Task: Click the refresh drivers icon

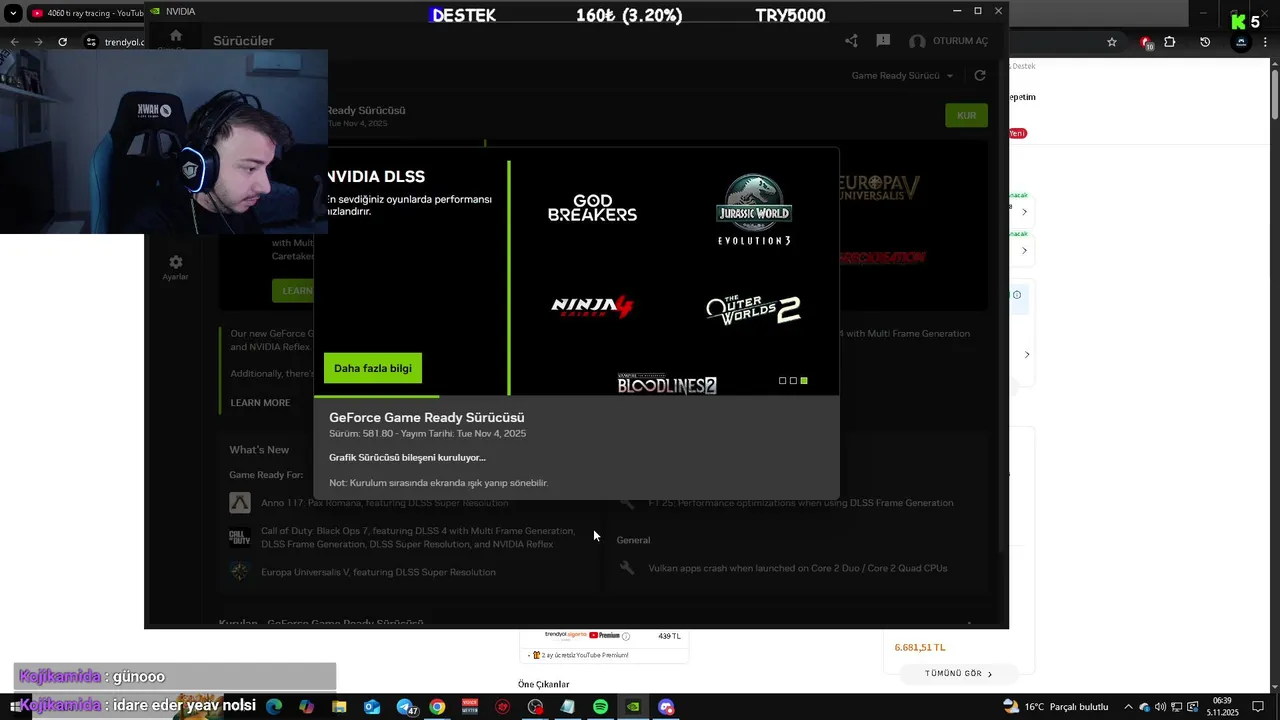Action: tap(980, 76)
